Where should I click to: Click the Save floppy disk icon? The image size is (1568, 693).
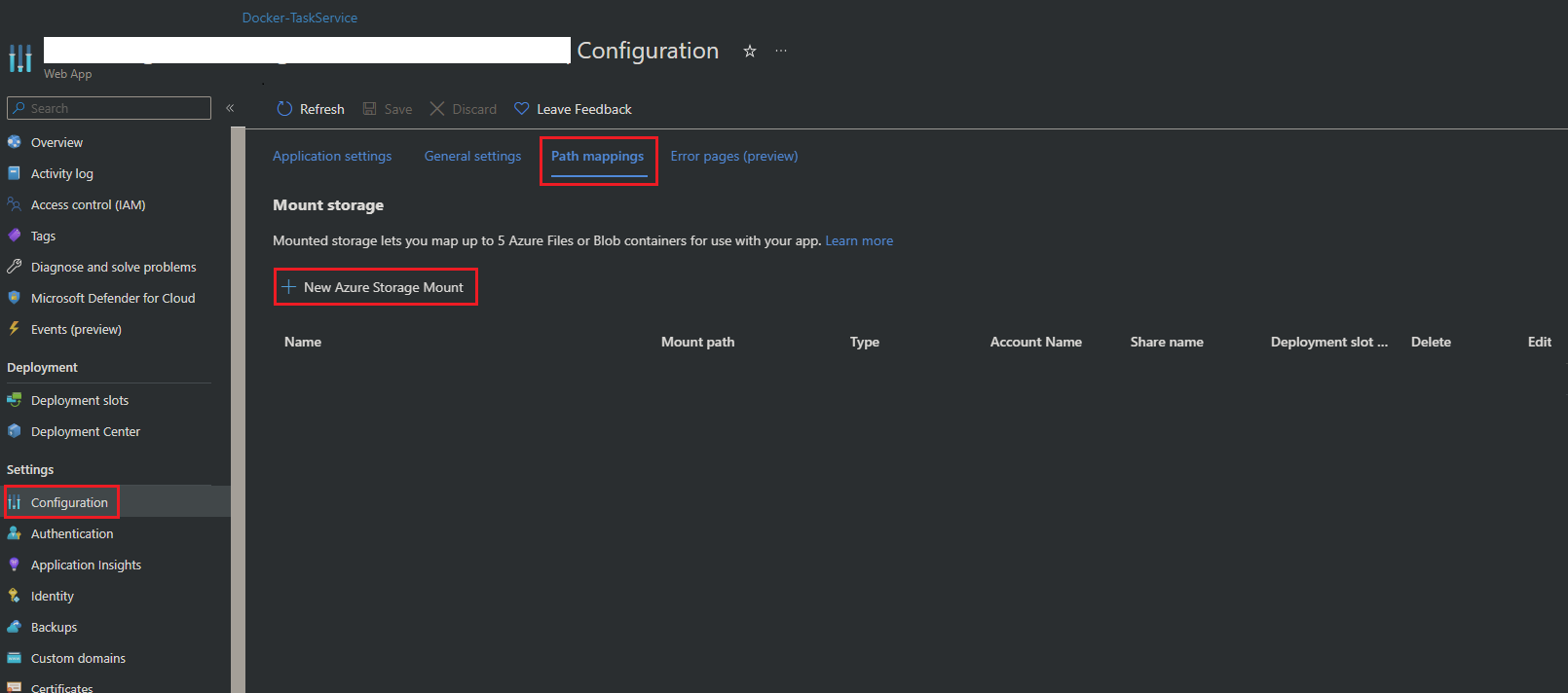(x=370, y=109)
